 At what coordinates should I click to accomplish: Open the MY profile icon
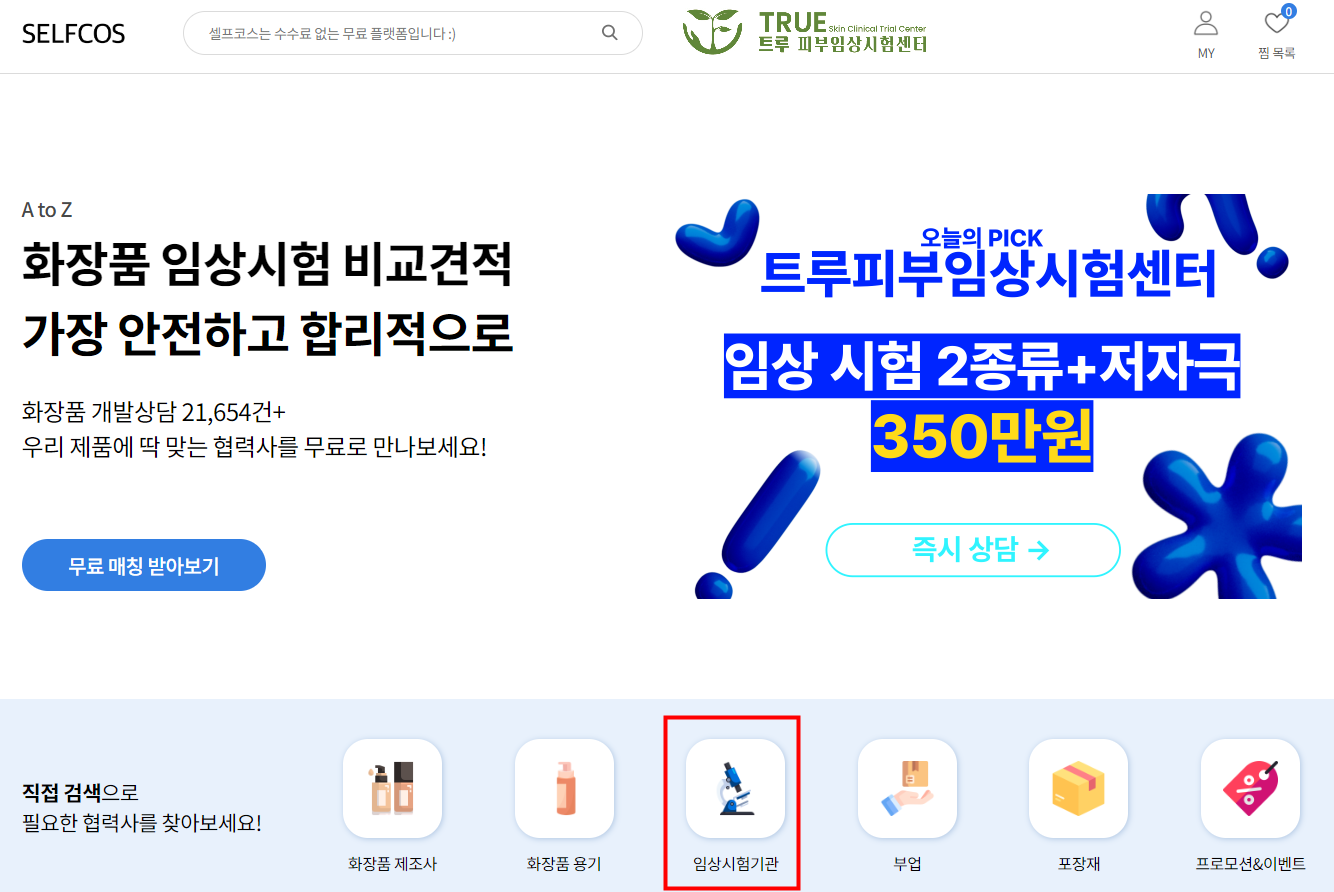(1206, 23)
